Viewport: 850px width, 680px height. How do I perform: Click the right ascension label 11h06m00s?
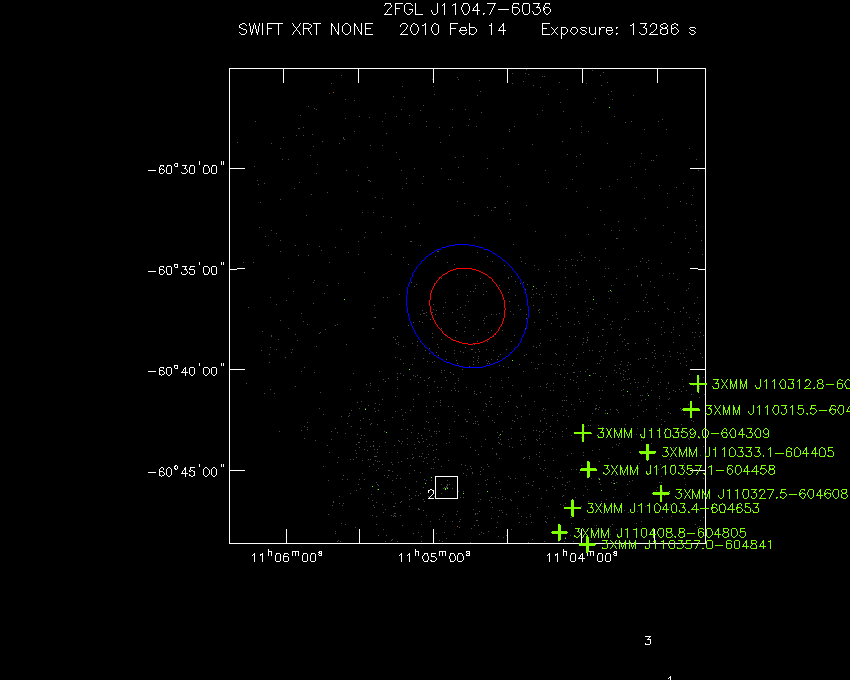click(287, 557)
